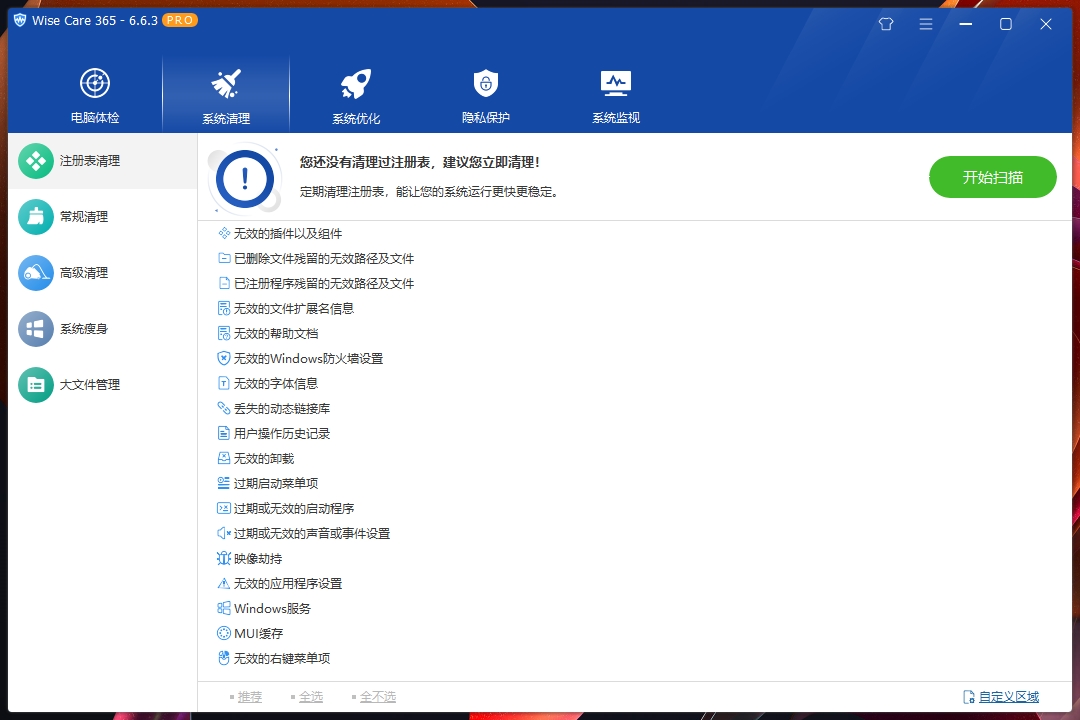
Task: Go to 大文件管理 in the sidebar
Action: coord(103,384)
